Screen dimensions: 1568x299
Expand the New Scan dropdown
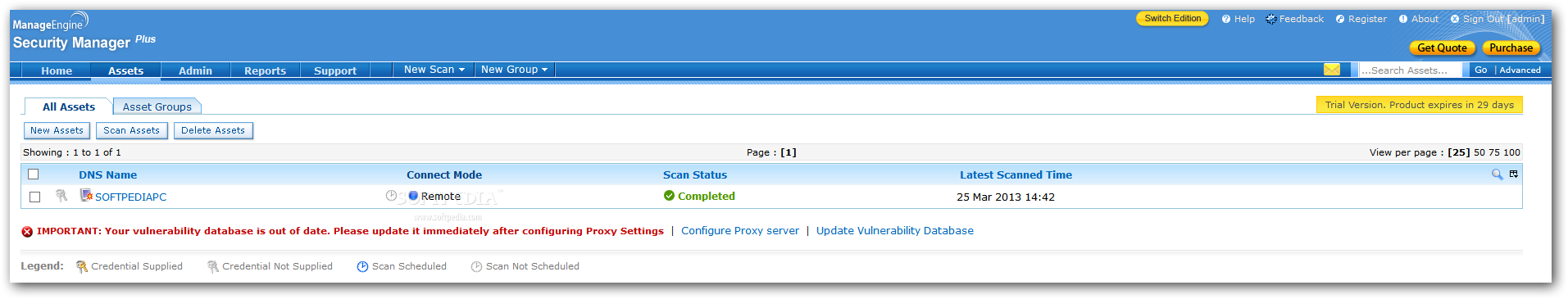(434, 70)
